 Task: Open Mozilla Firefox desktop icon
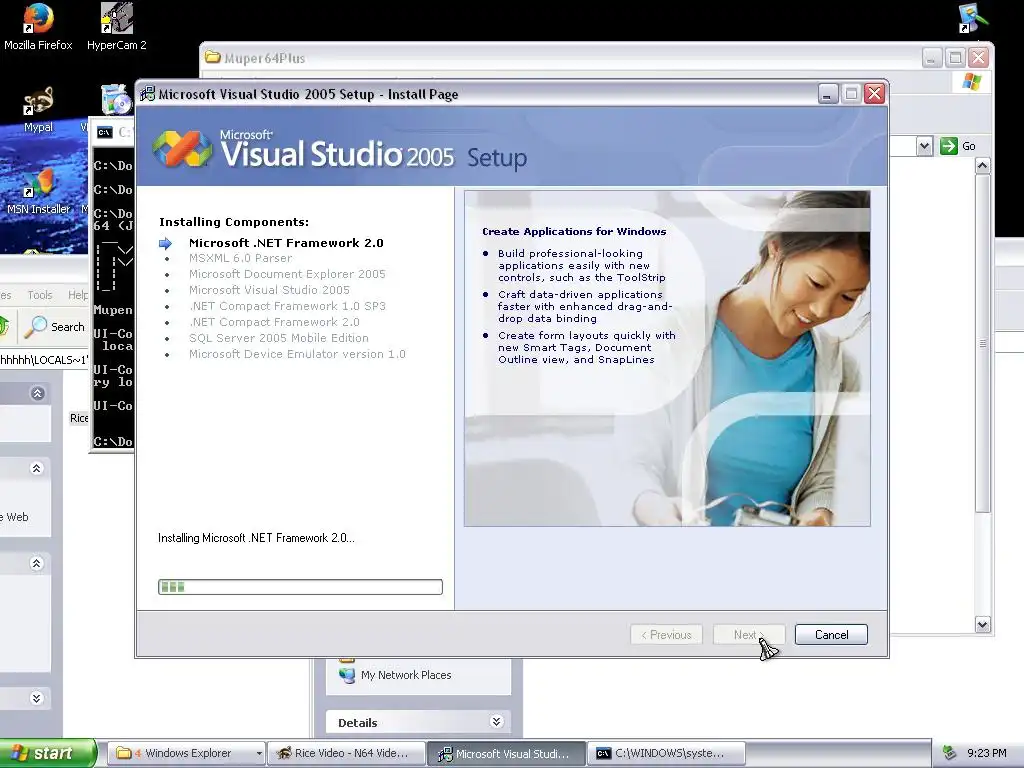coord(38,26)
